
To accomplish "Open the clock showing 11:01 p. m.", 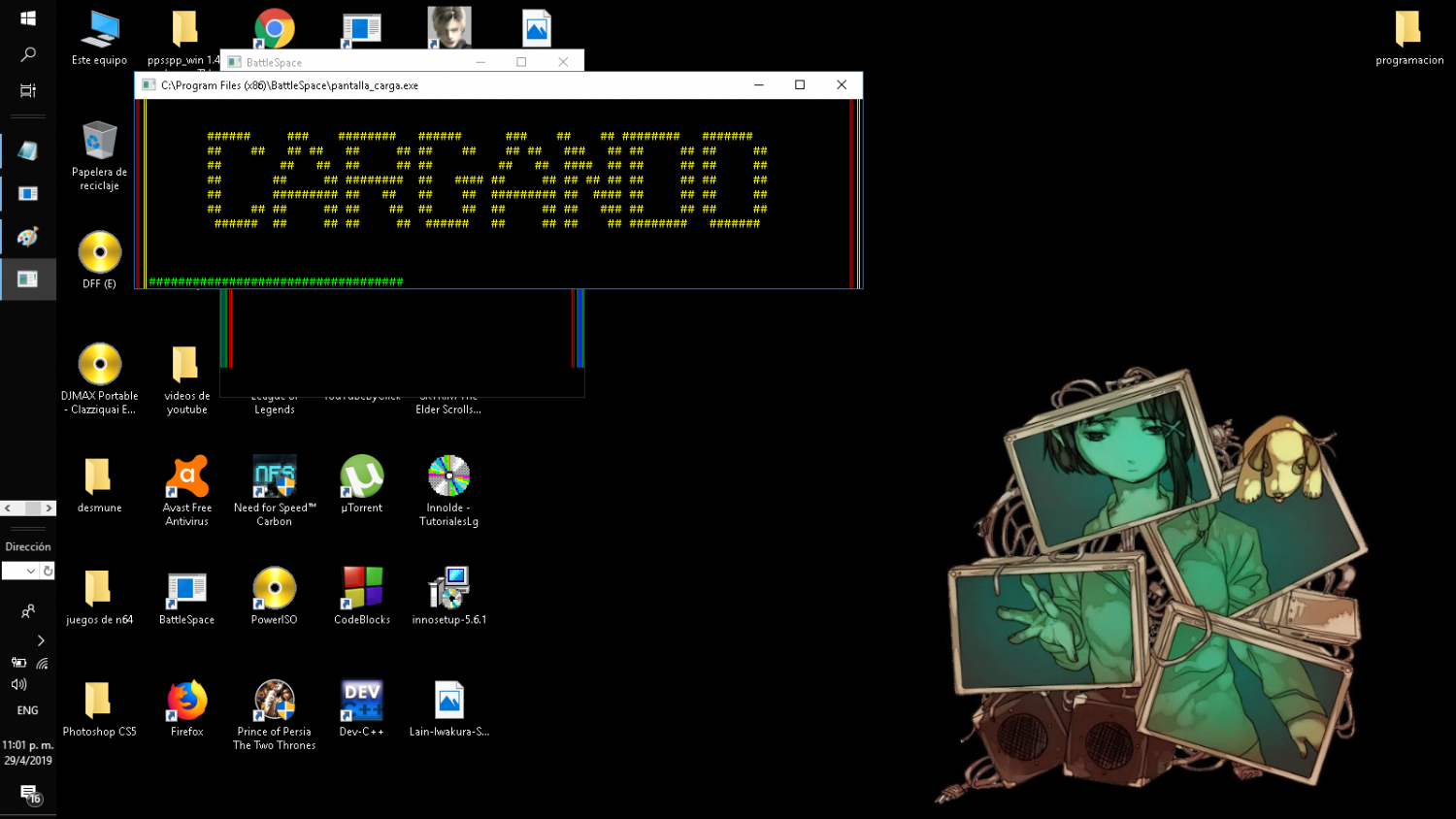I will (28, 753).
